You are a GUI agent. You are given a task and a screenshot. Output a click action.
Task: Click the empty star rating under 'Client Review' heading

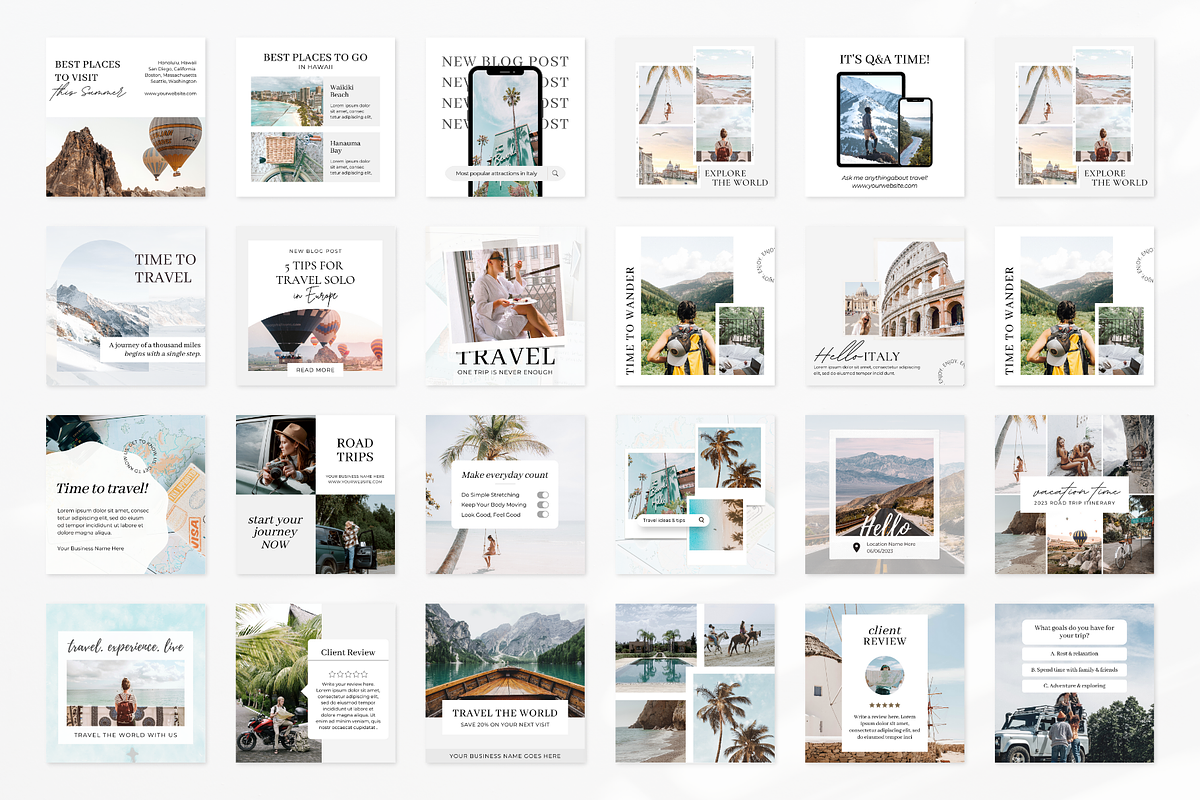click(x=347, y=675)
